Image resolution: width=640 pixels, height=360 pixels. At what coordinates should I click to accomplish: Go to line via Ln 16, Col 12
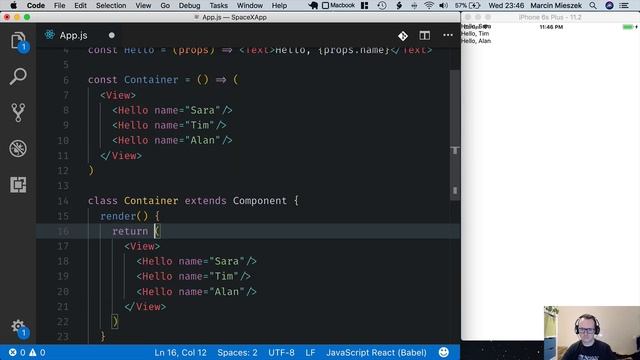[x=180, y=353]
